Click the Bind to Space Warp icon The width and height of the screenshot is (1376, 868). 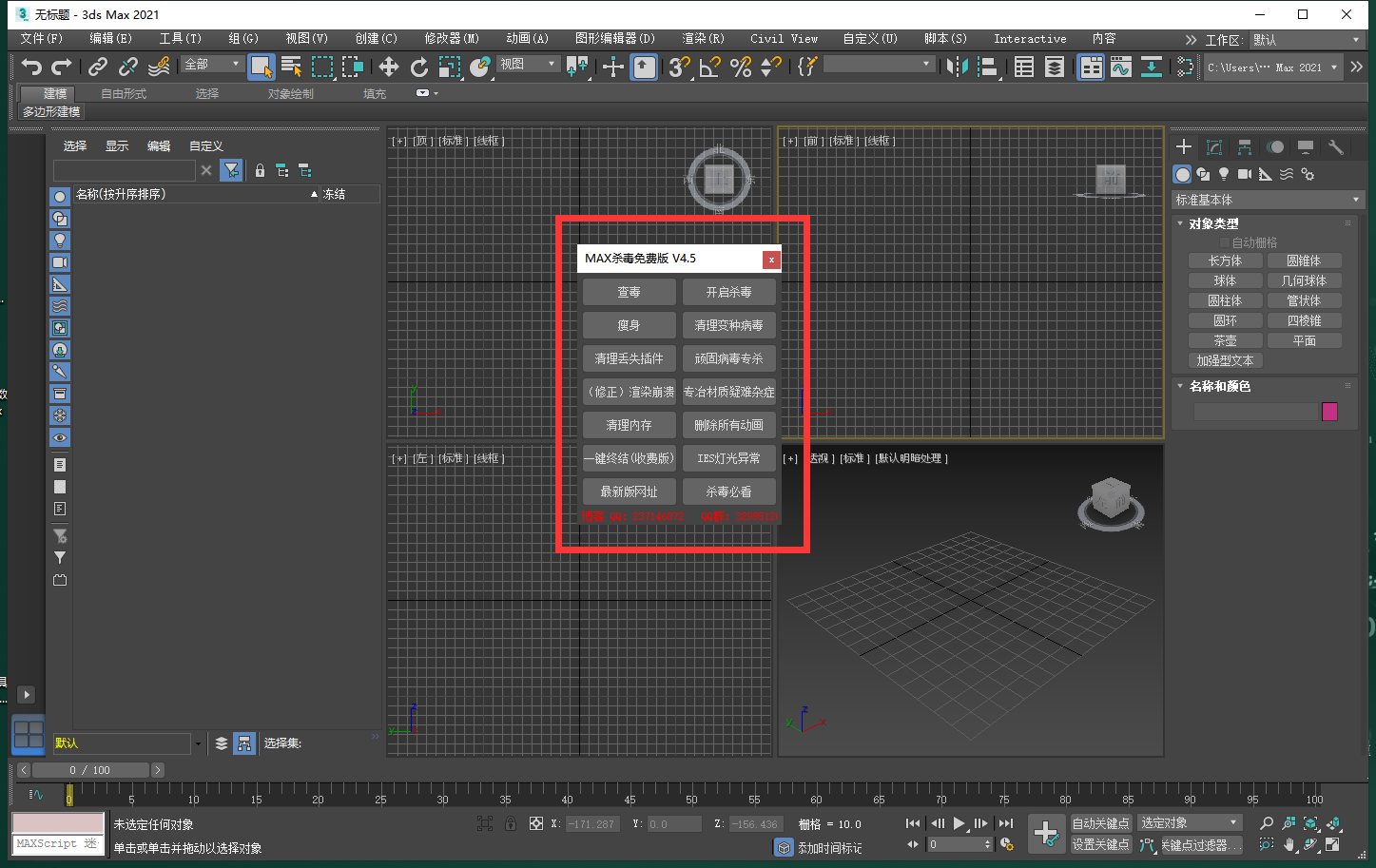(x=159, y=67)
